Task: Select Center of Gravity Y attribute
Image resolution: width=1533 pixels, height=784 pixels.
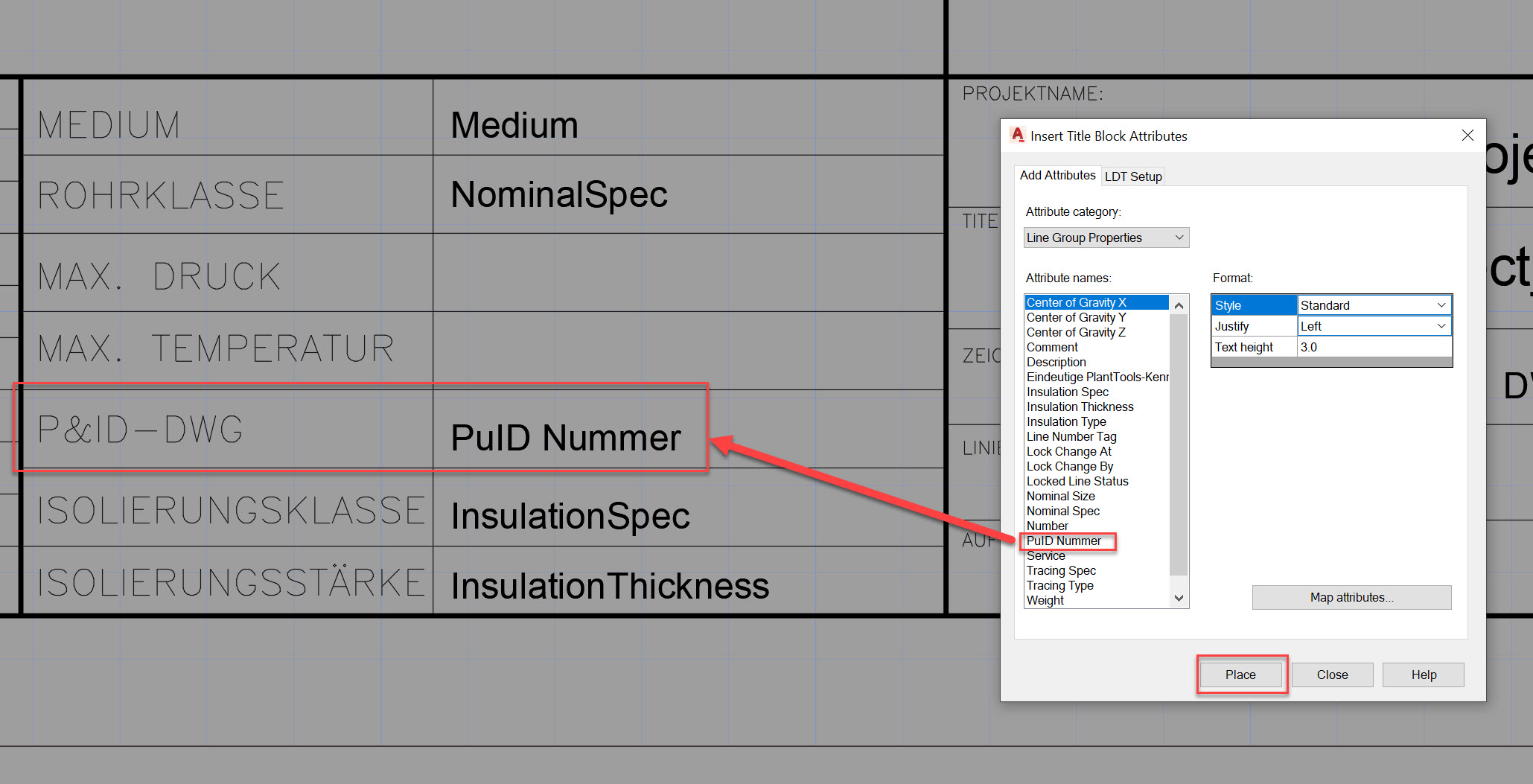Action: click(x=1075, y=317)
